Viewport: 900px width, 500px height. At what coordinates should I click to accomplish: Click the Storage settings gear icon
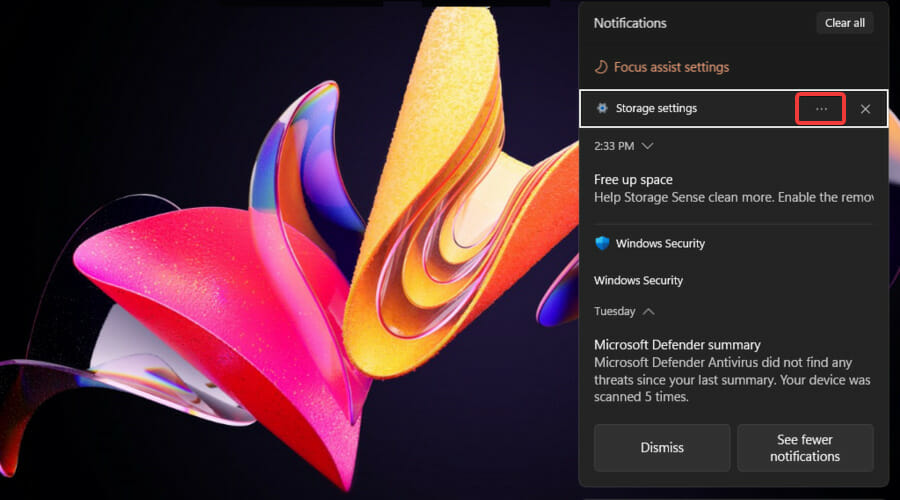601,108
